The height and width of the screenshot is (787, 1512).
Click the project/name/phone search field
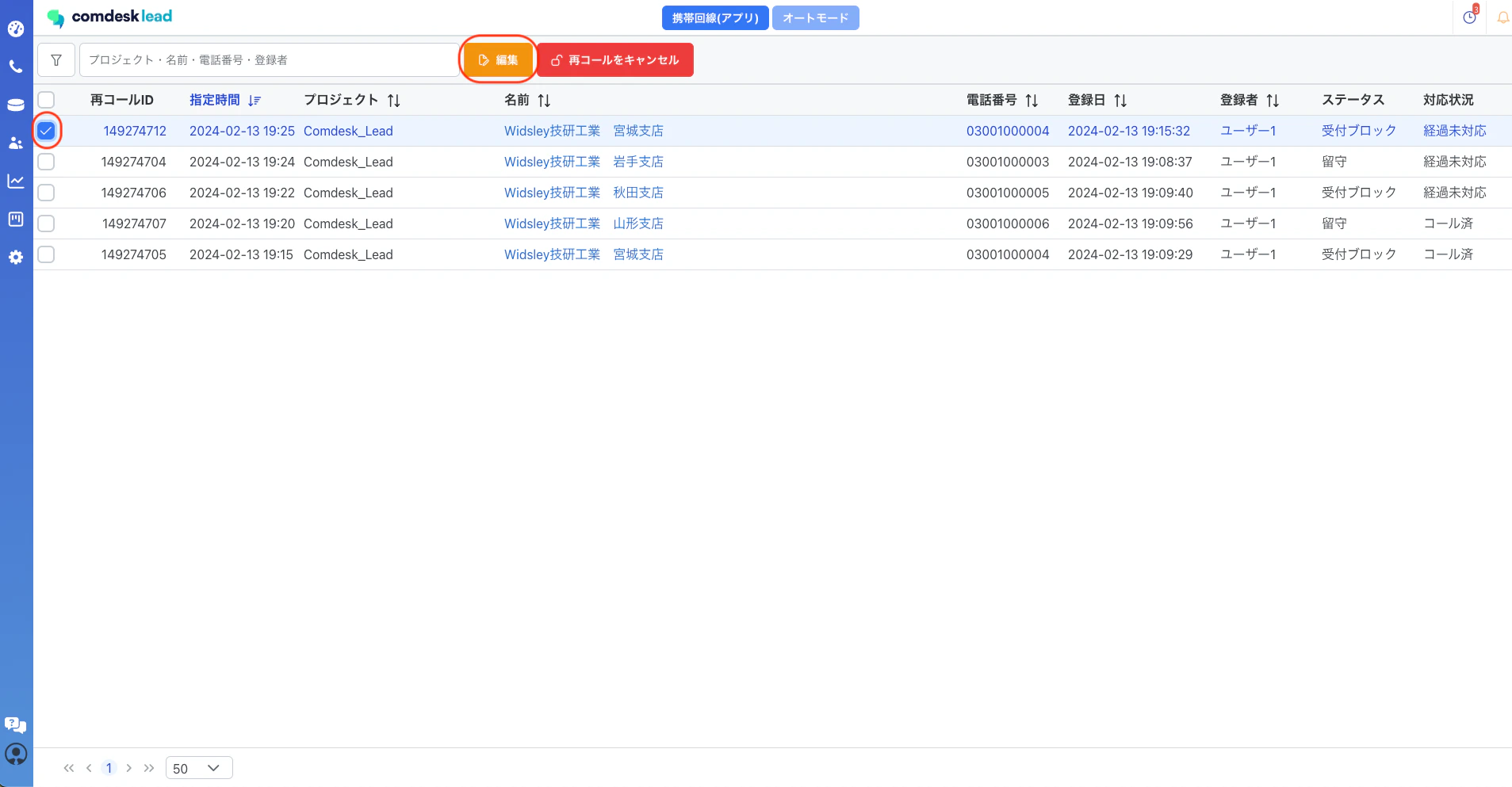(x=270, y=60)
